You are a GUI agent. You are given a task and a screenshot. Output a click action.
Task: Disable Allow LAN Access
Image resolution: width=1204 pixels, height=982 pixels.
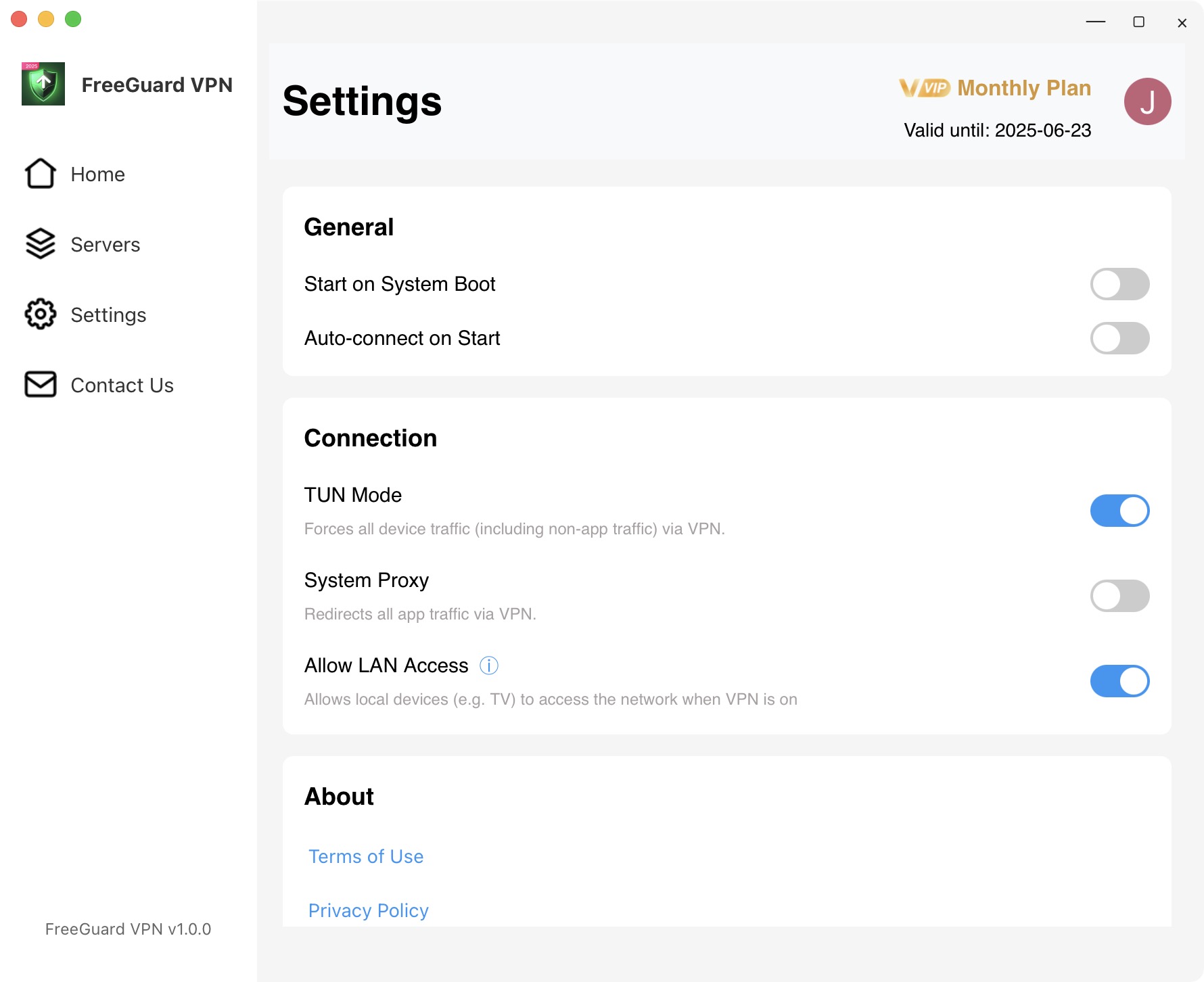click(x=1120, y=681)
